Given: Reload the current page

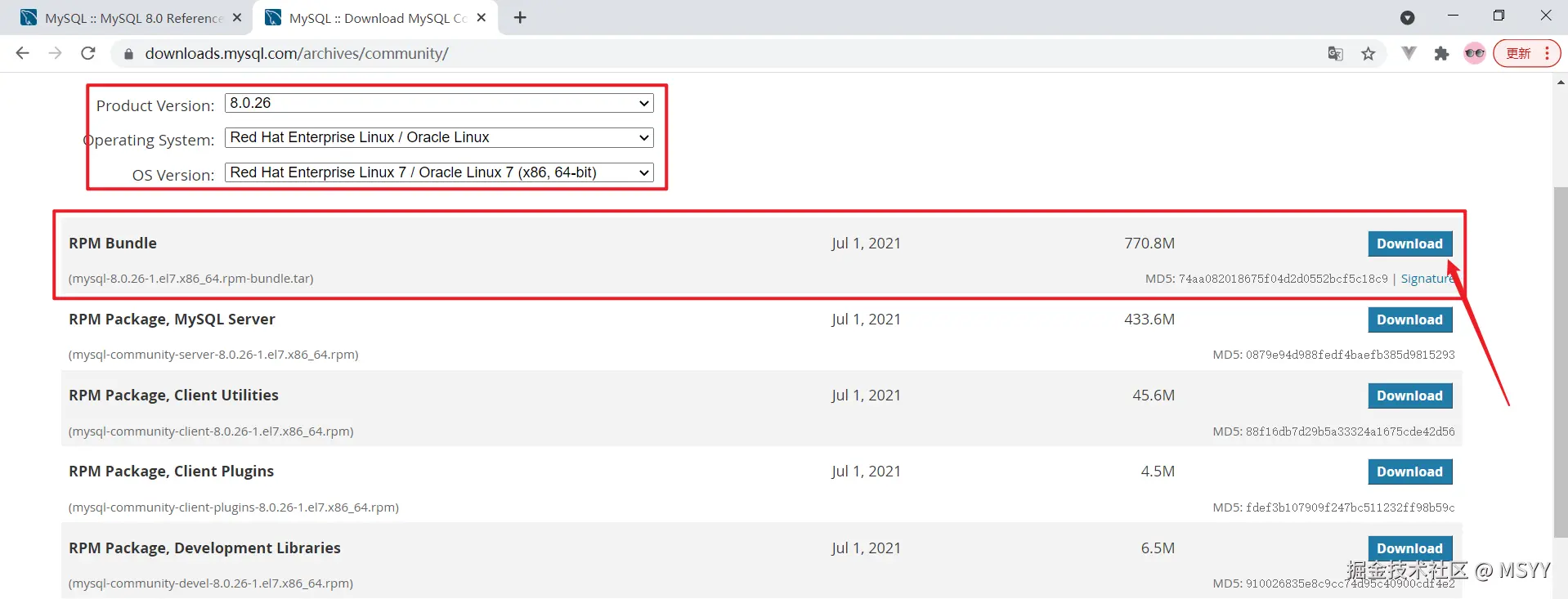Looking at the screenshot, I should 88,53.
